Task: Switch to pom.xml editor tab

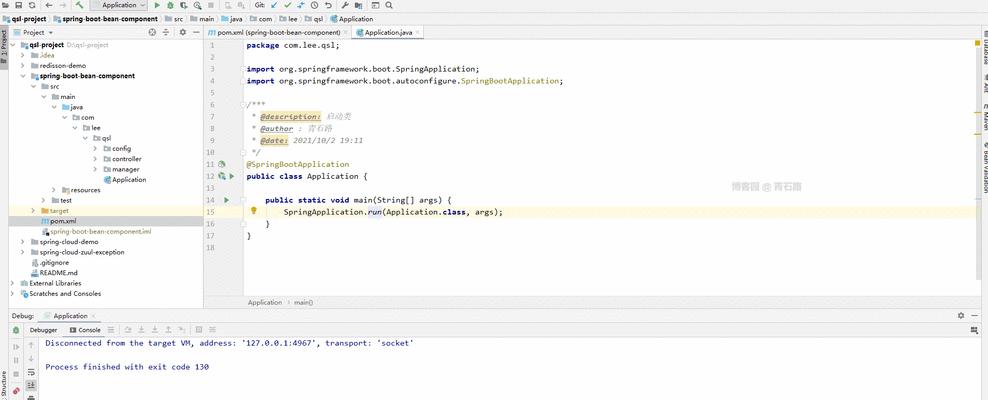Action: (x=278, y=32)
